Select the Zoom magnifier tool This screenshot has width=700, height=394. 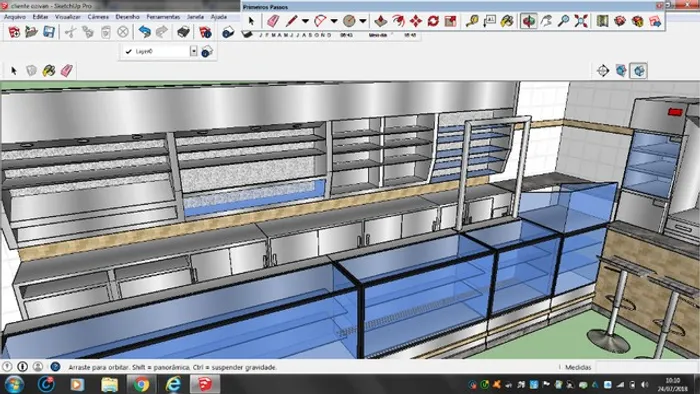(x=563, y=21)
